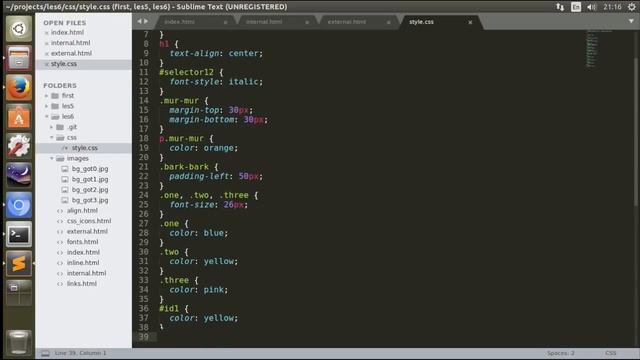
Task: Switch to Sublime Text dock icon
Action: pos(19,264)
